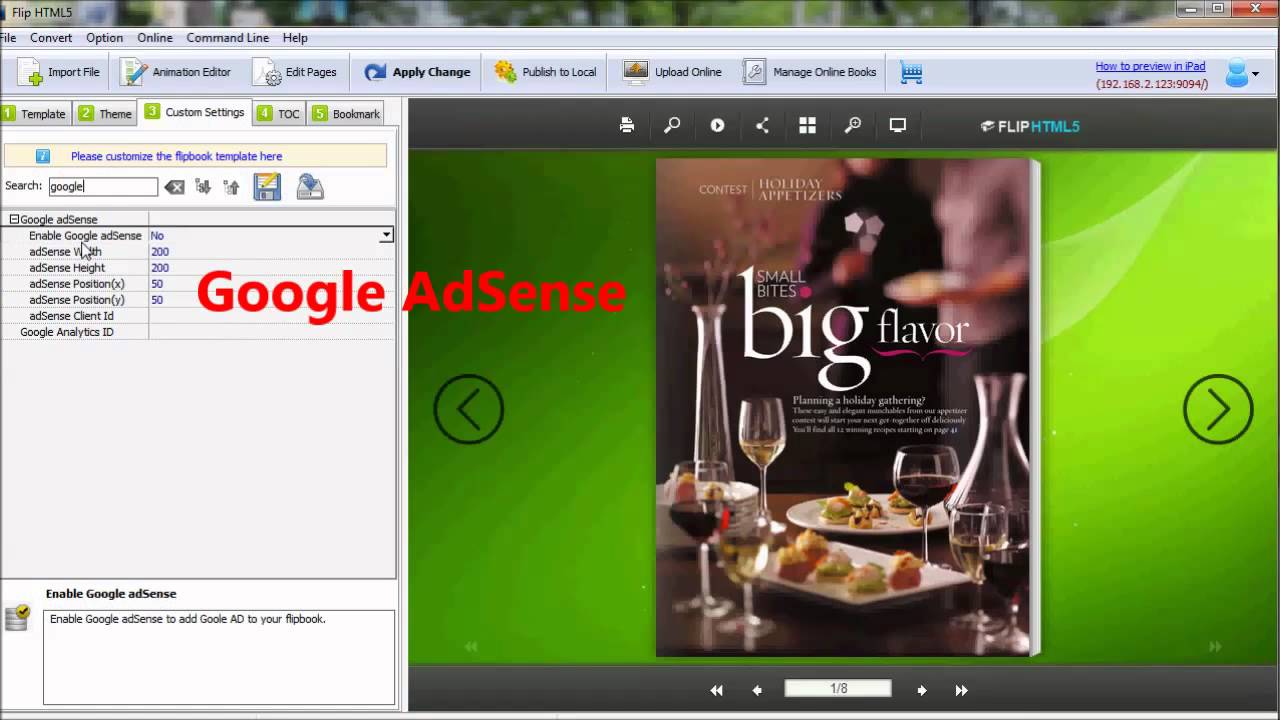The height and width of the screenshot is (720, 1280).
Task: Open the TOC tab
Action: coord(279,114)
